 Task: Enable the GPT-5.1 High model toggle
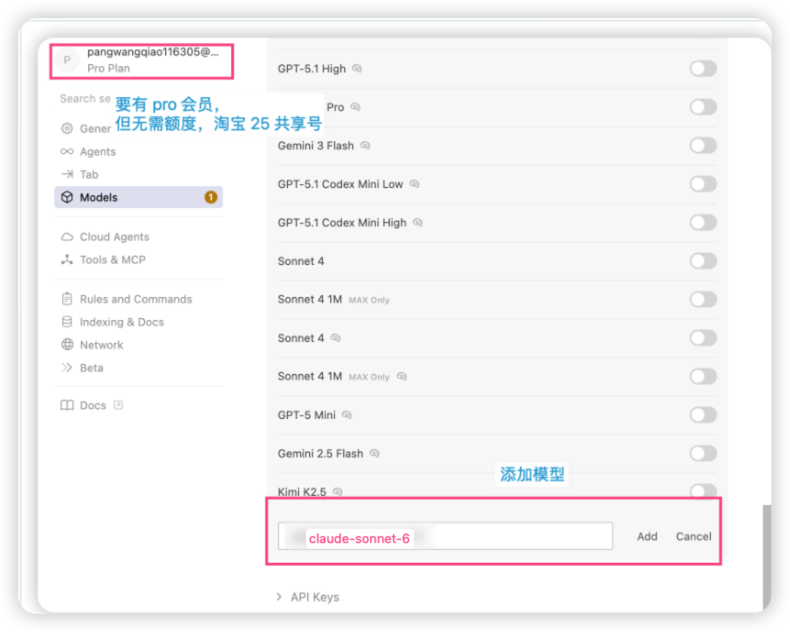coord(703,69)
